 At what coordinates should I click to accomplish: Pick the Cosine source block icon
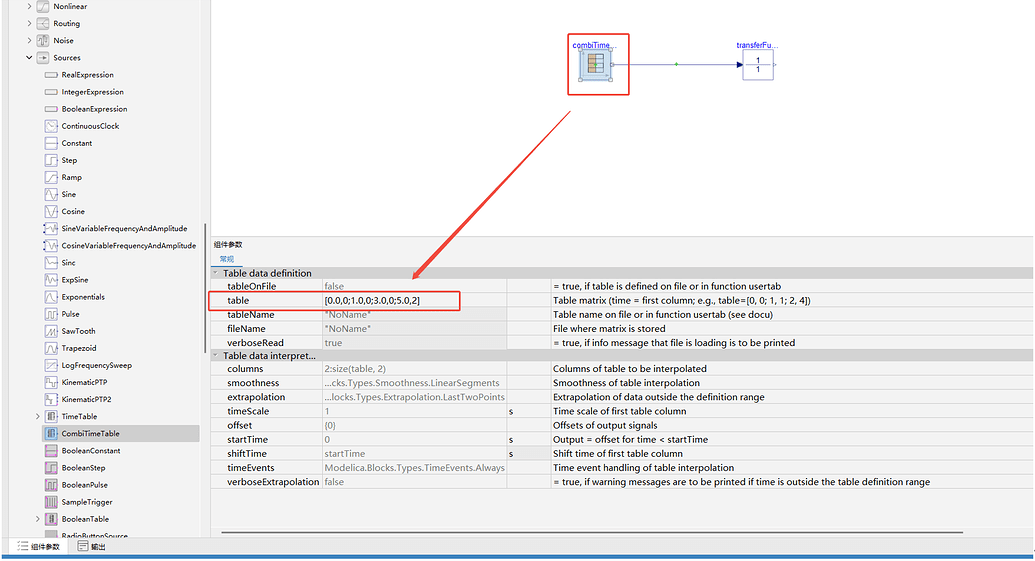click(51, 212)
